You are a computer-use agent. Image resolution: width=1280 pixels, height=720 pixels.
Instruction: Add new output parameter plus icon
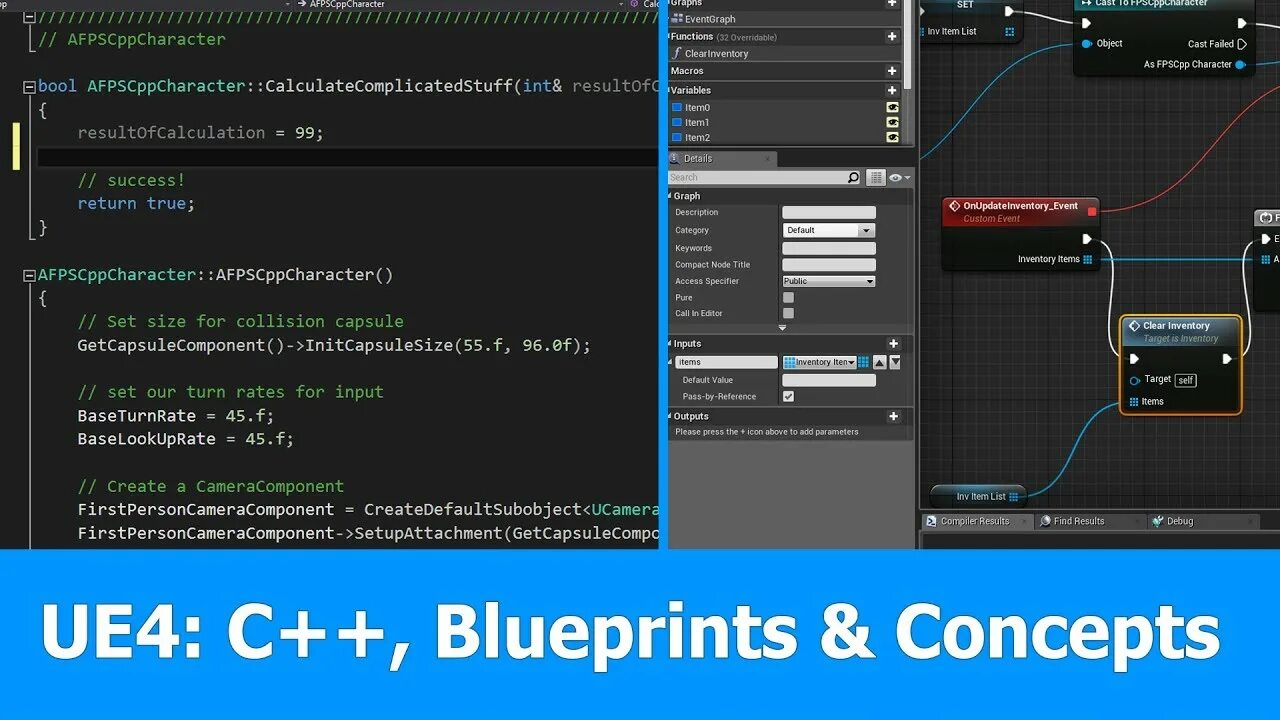[893, 416]
